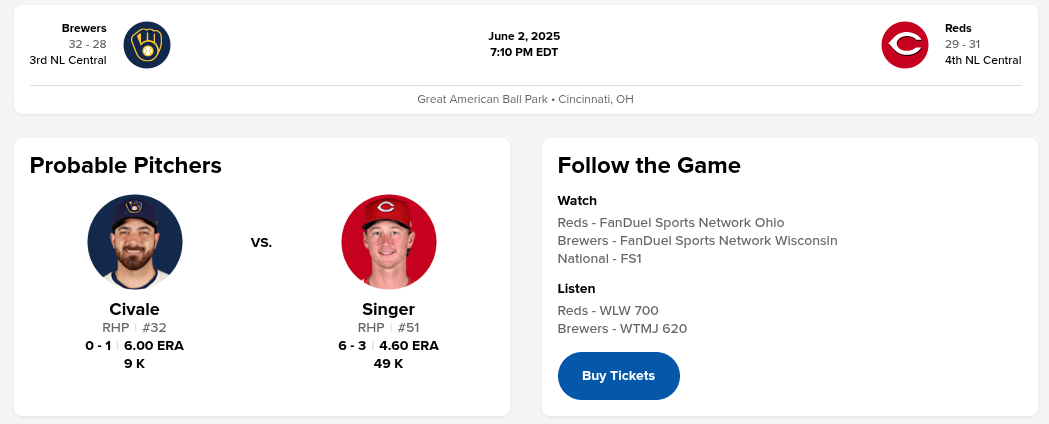Click the Brewers WTMJ 620 radio listing
Viewport: 1049px width, 424px height.
(x=622, y=329)
